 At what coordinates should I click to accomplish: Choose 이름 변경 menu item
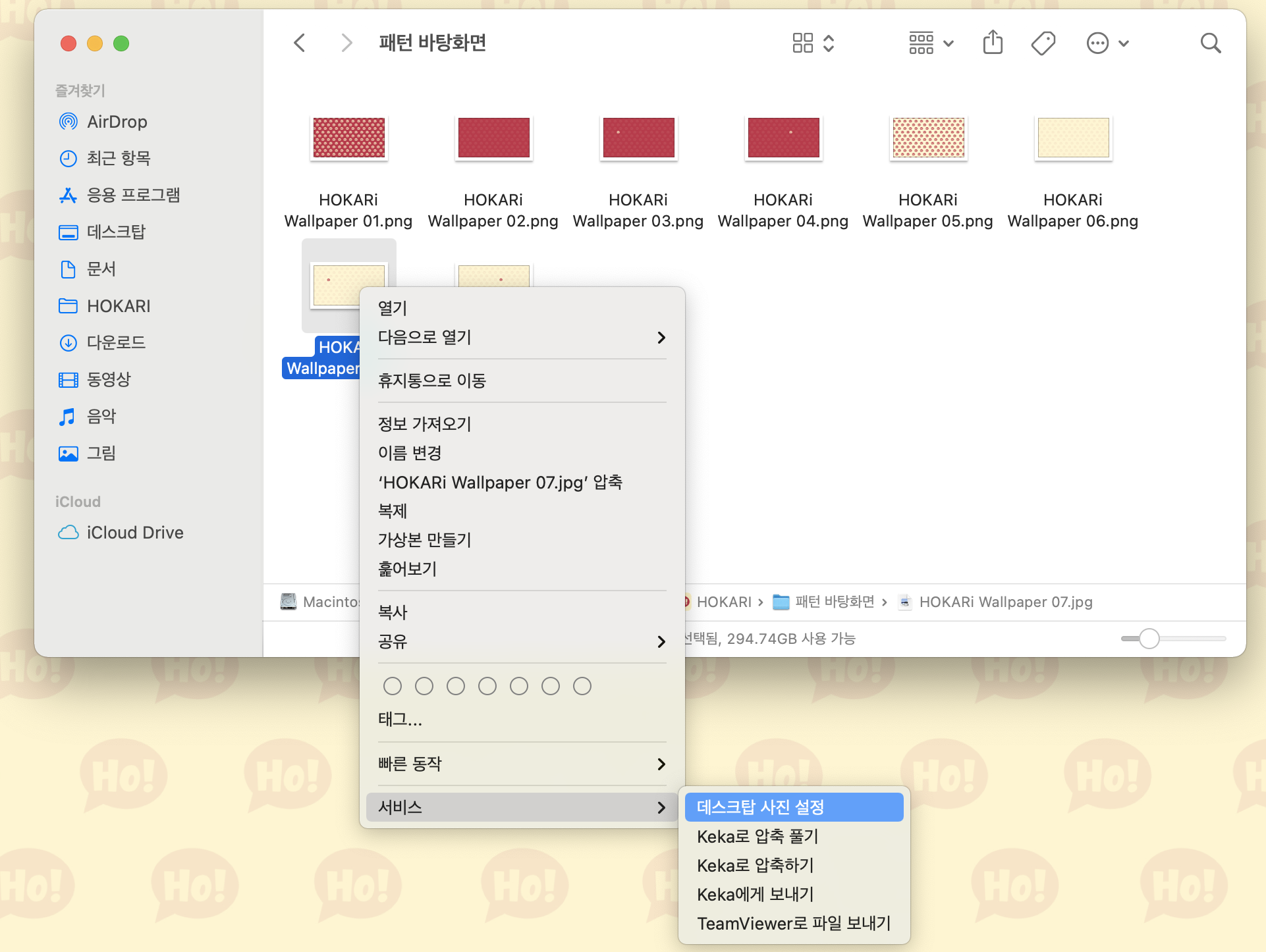522,453
